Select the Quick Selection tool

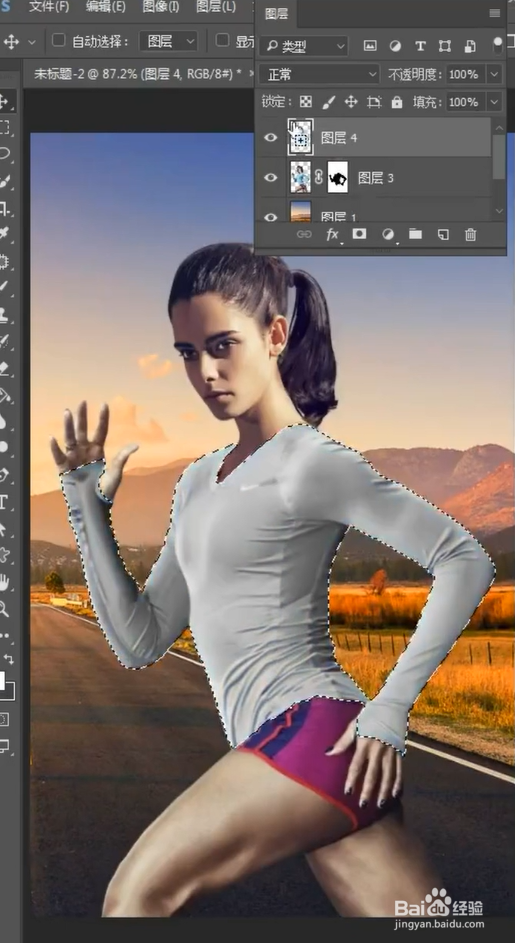[x=4, y=181]
